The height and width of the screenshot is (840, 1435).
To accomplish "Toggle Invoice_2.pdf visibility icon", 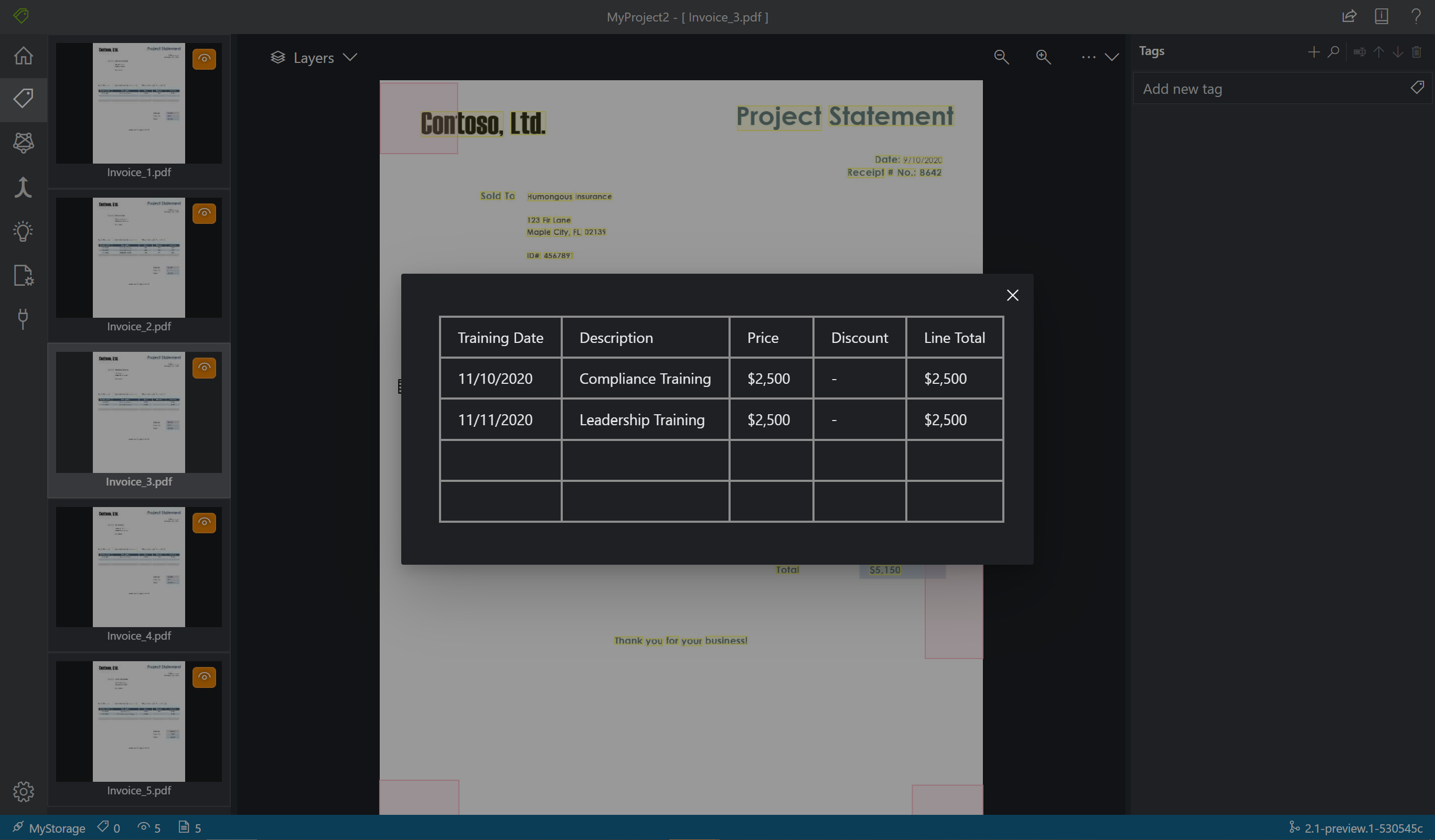I will pyautogui.click(x=204, y=212).
